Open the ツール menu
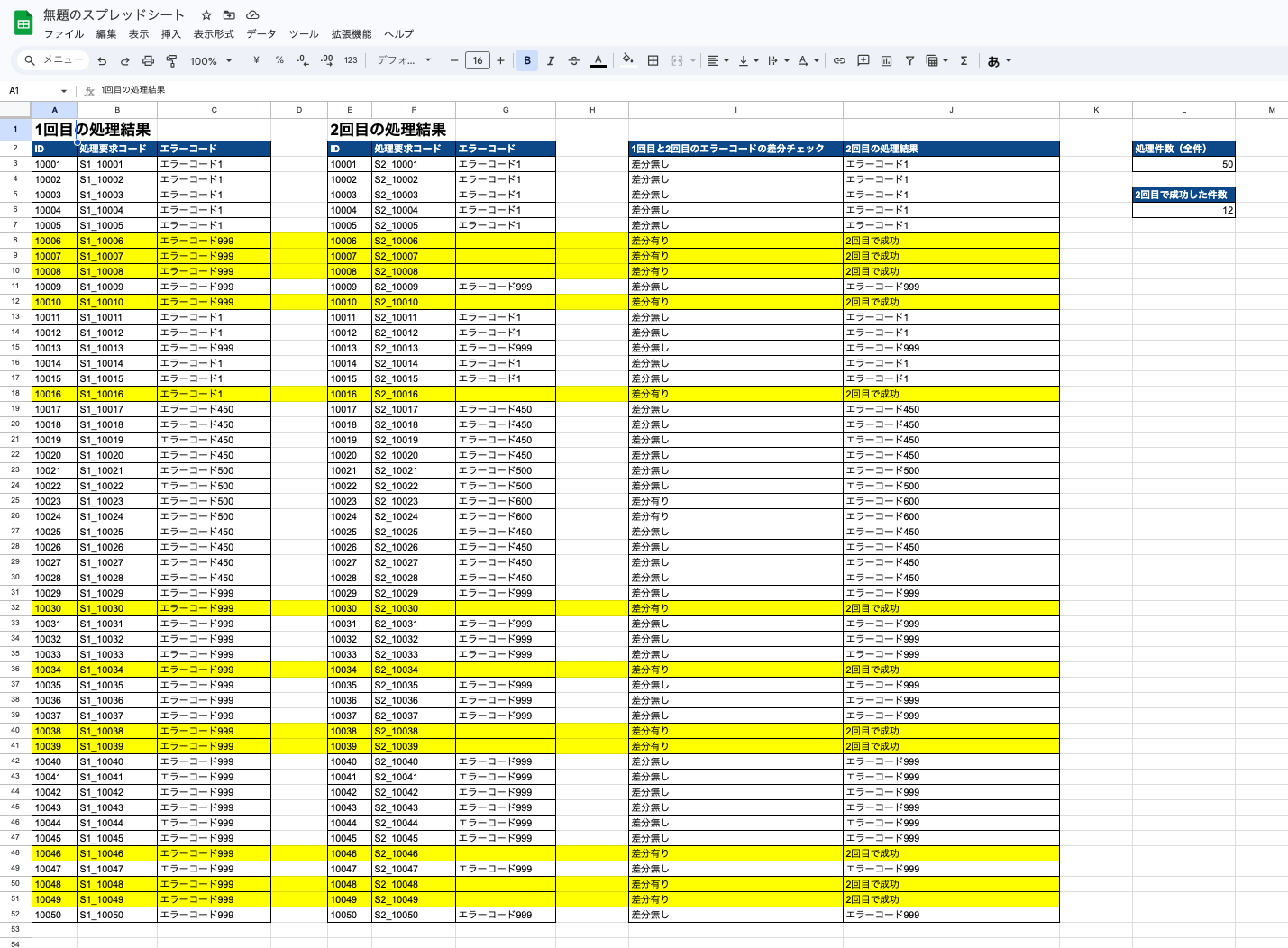Screen dimensions: 1288x948 pos(304,34)
